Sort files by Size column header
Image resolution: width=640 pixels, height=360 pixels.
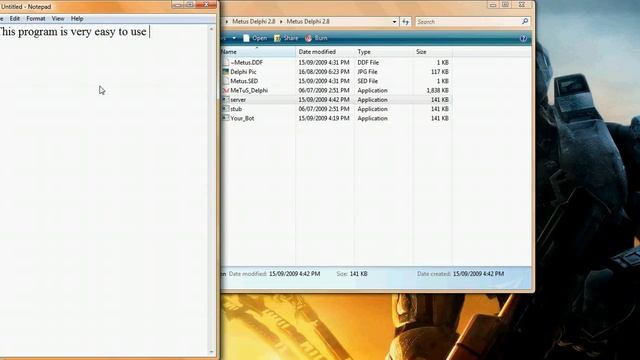[432, 52]
